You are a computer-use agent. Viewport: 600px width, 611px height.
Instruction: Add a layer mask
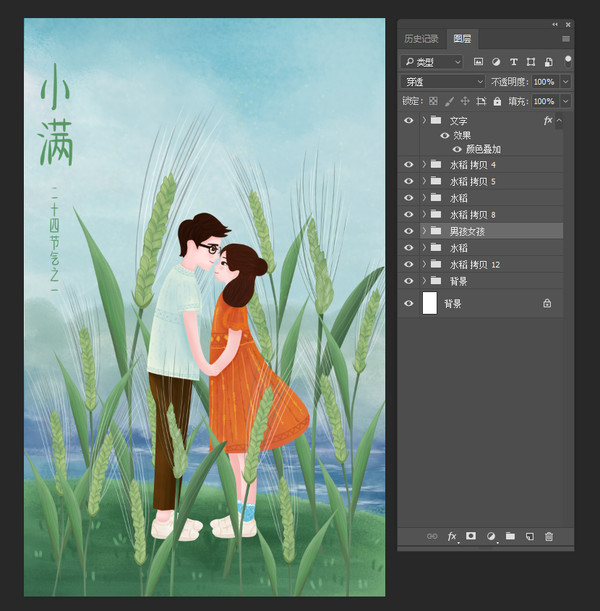click(x=471, y=536)
